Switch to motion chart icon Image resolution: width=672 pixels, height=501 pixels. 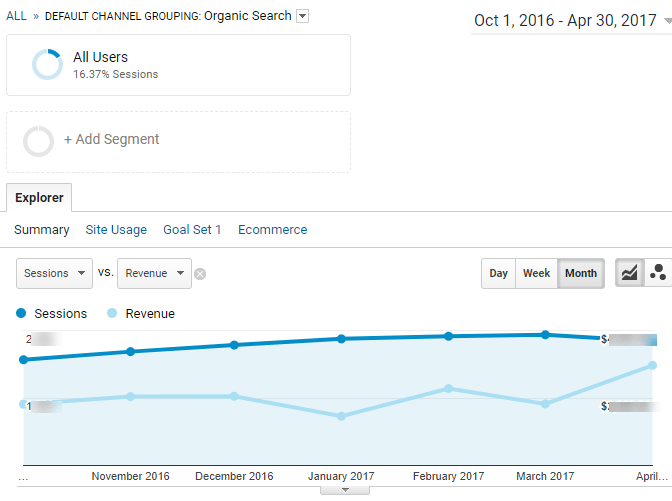pos(658,273)
